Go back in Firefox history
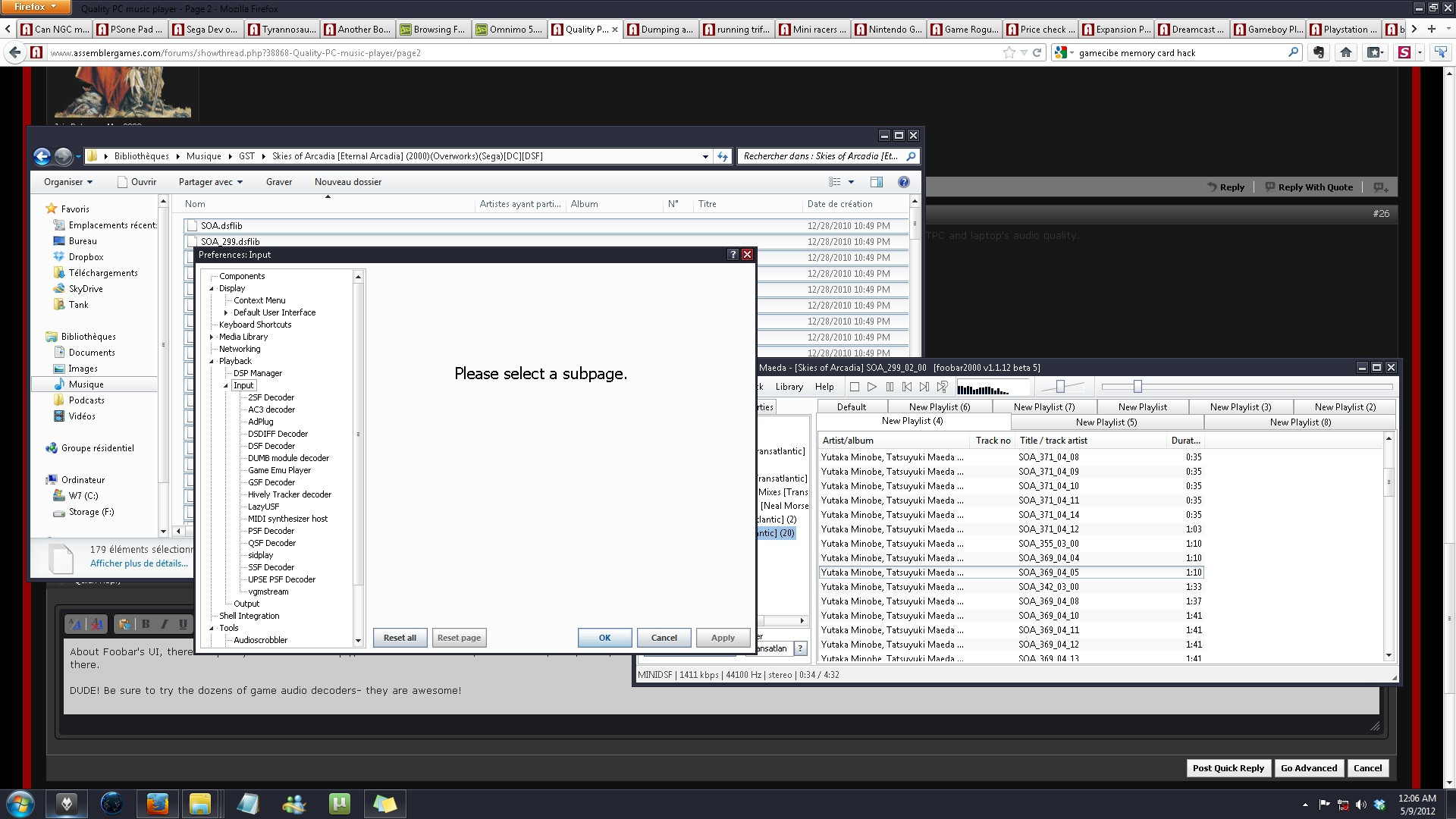The height and width of the screenshot is (819, 1456). click(14, 52)
